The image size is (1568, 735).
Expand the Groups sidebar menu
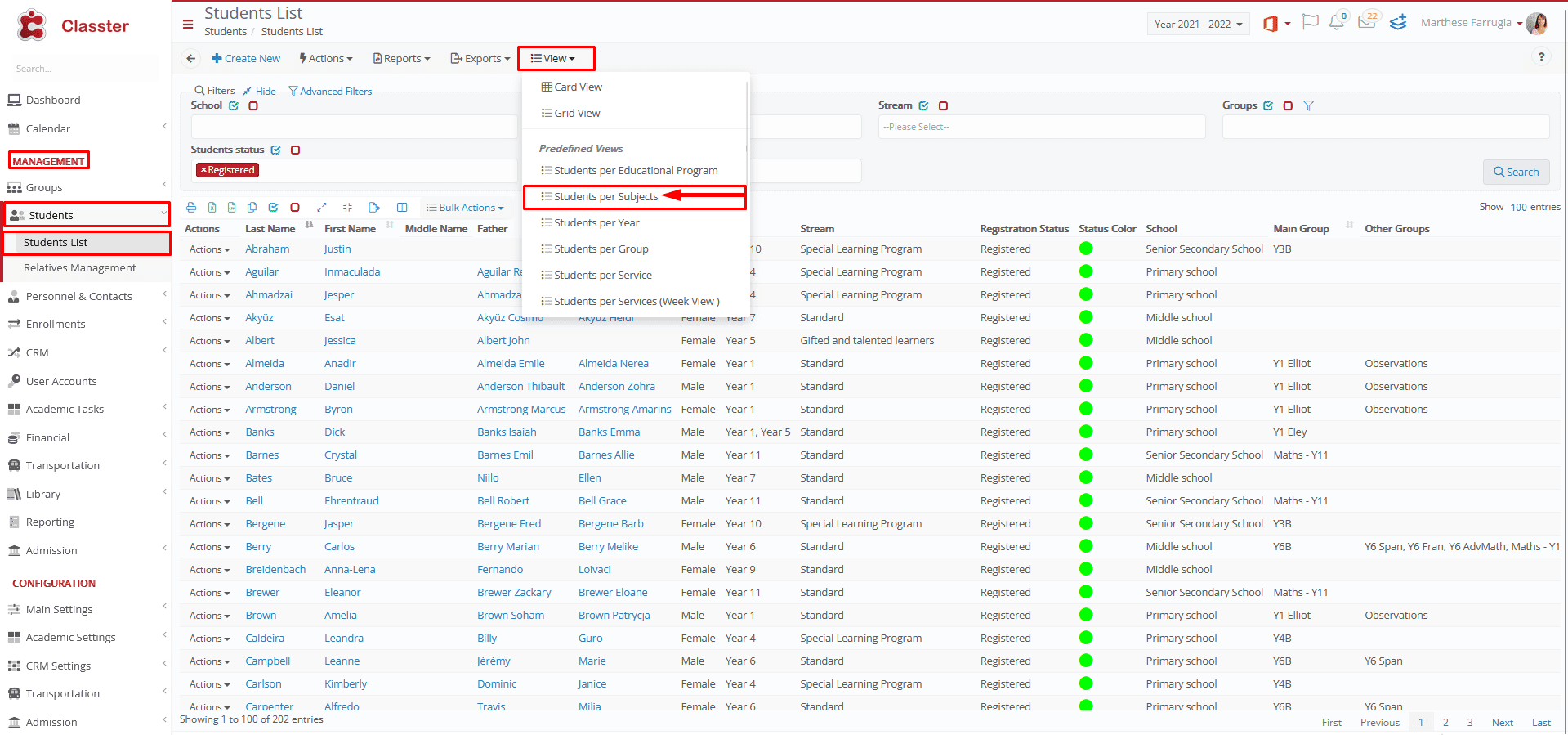click(x=86, y=188)
